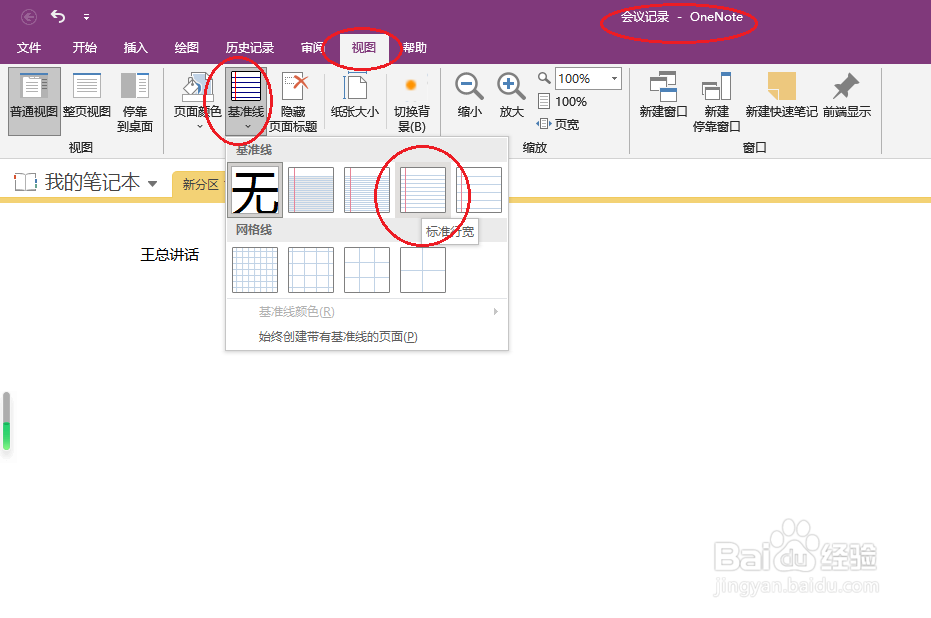
Task: Choose 标准行宽 rule lines style
Action: point(423,190)
